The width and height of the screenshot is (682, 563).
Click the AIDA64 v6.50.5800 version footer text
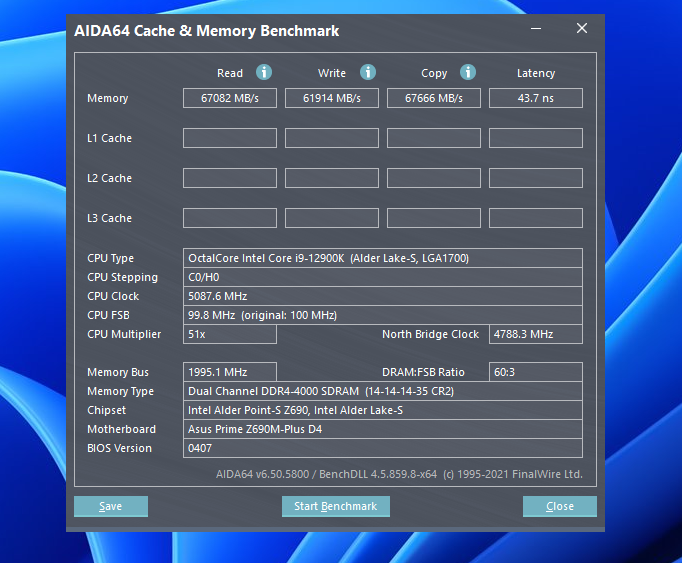point(399,474)
